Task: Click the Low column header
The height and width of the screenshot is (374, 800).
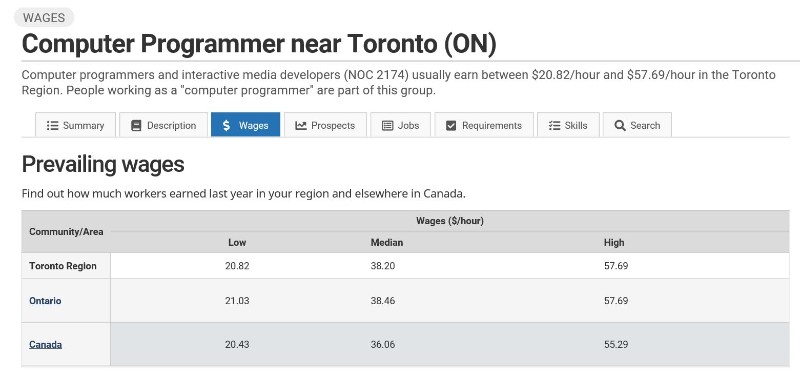Action: coord(237,242)
